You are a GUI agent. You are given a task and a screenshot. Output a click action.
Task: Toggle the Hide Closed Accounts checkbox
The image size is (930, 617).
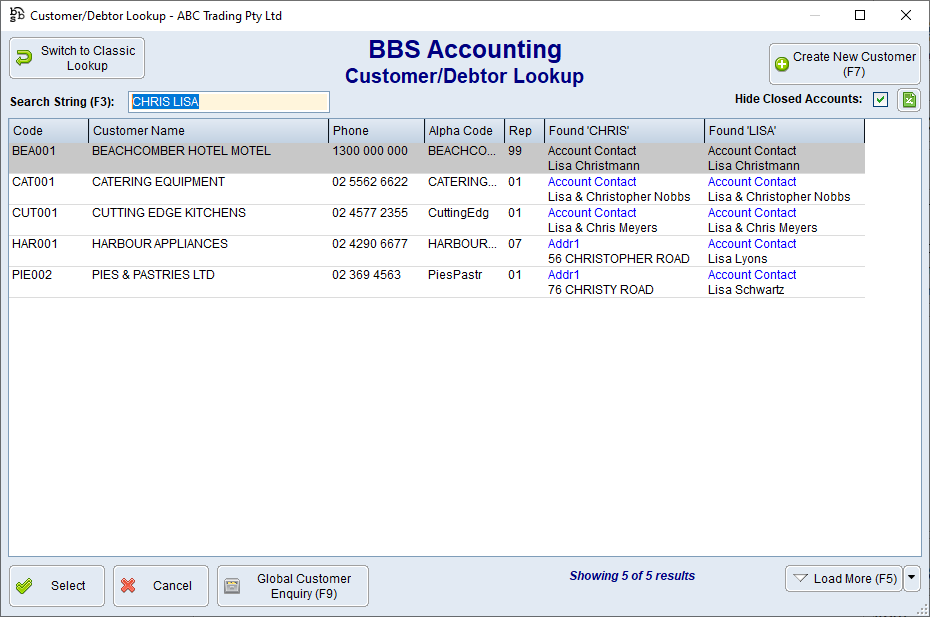[x=880, y=99]
